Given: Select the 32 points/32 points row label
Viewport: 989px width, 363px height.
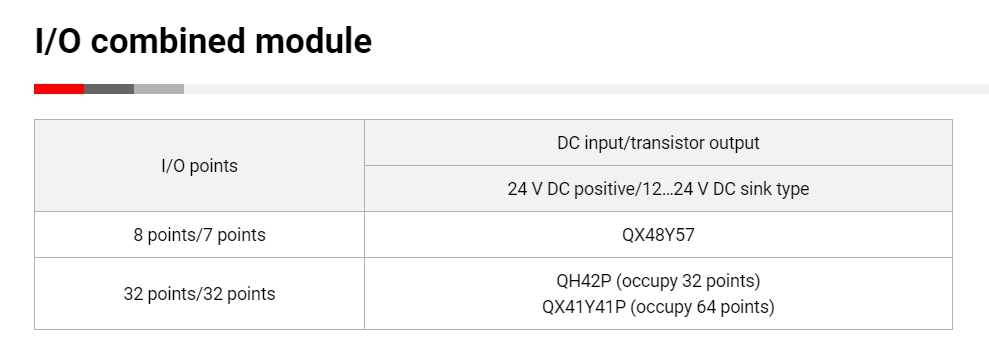Looking at the screenshot, I should click(199, 294).
